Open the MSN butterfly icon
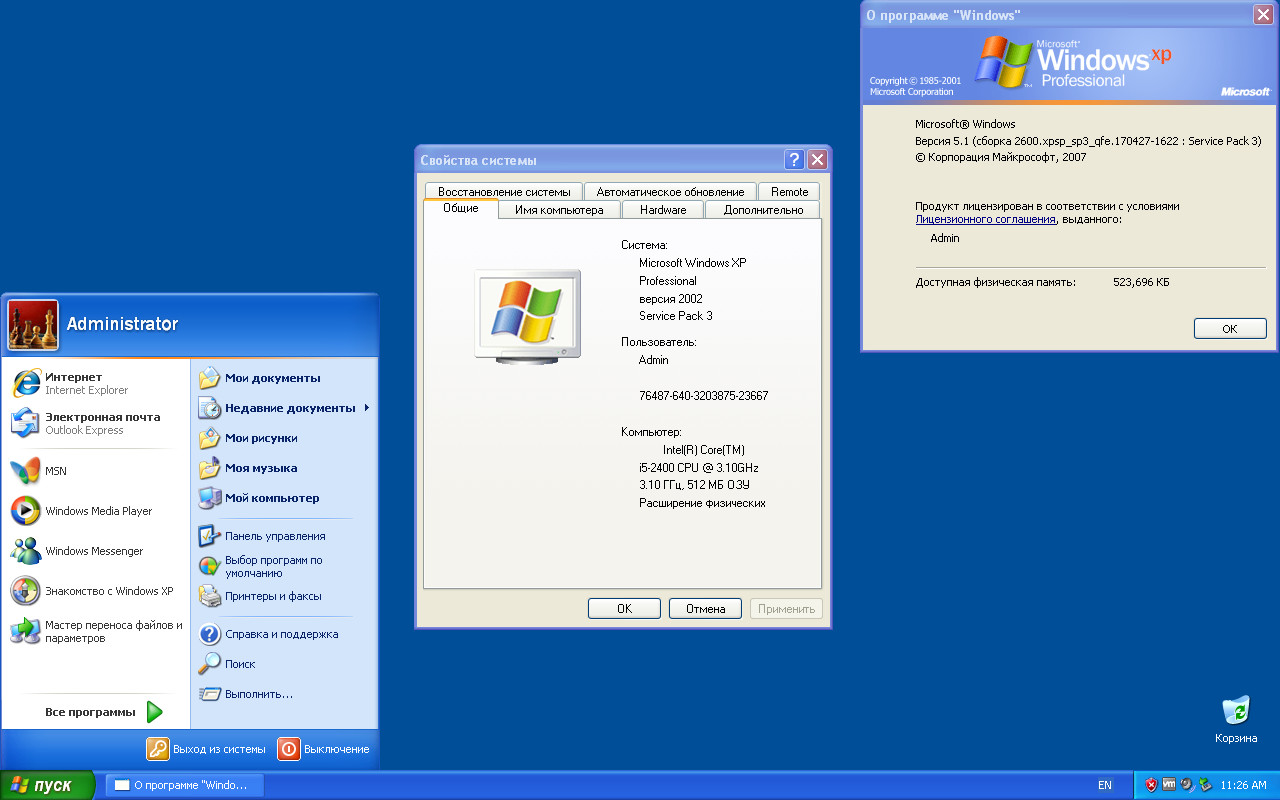Viewport: 1280px width, 800px height. 25,470
